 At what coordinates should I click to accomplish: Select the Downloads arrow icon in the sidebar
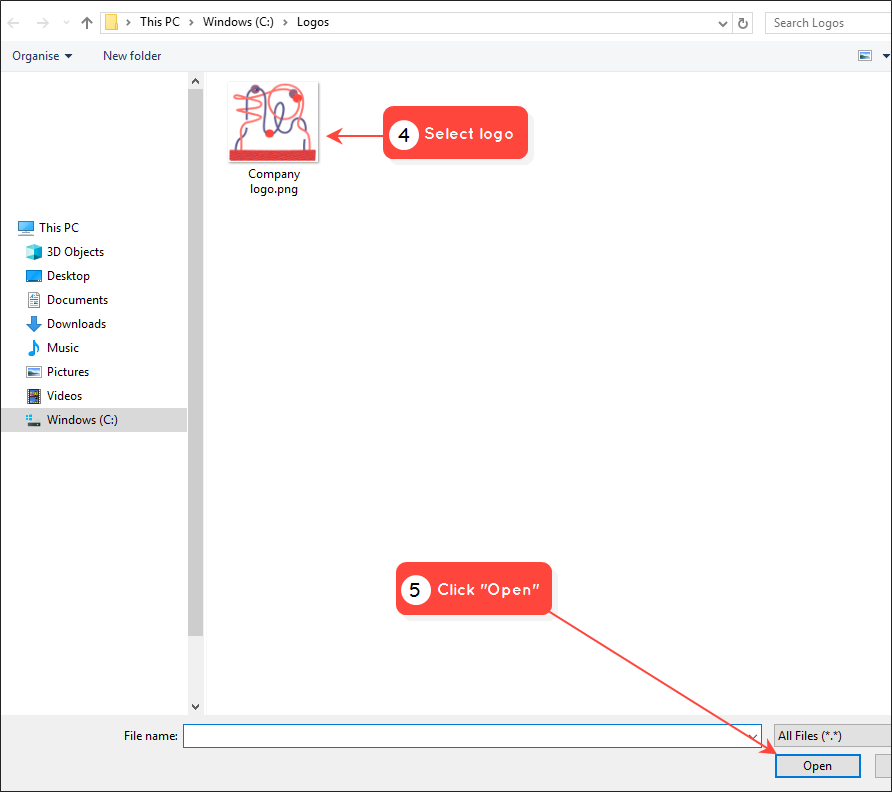click(x=34, y=324)
